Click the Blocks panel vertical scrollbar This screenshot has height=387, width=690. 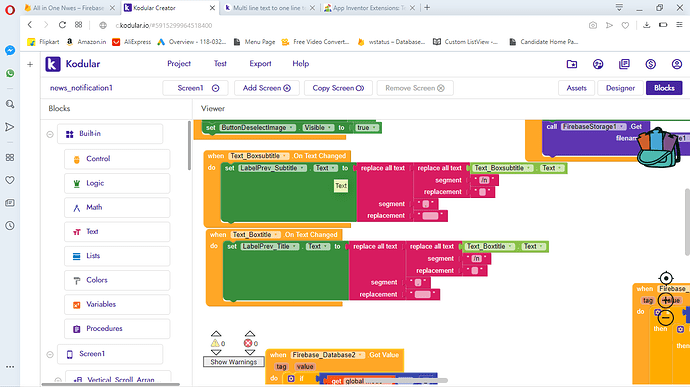point(189,145)
